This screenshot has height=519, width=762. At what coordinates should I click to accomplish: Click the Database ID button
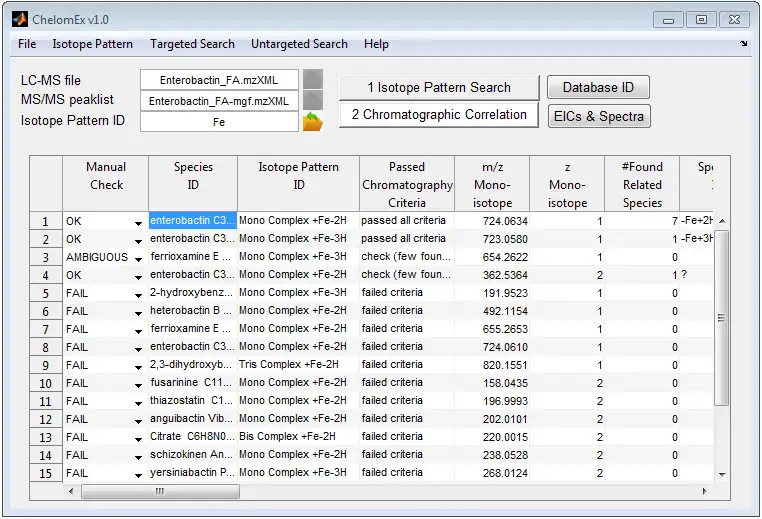click(x=598, y=87)
